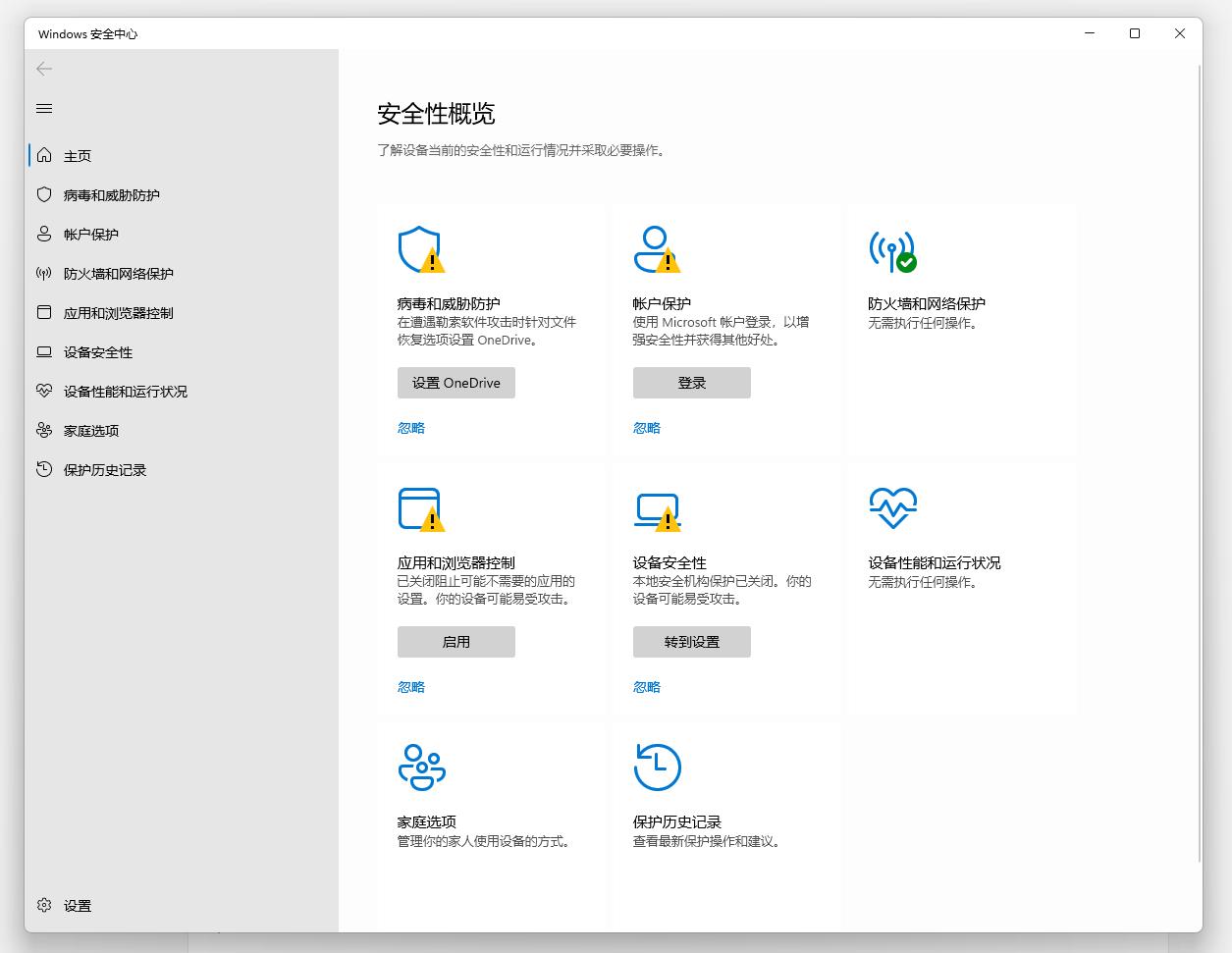Open 保护历史记录 via its clock icon
This screenshot has height=953, width=1232.
tap(656, 768)
